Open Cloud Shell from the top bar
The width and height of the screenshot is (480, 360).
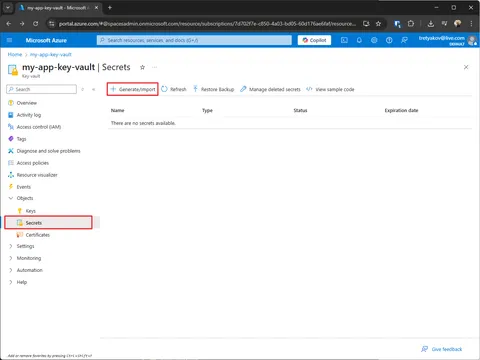click(x=344, y=40)
